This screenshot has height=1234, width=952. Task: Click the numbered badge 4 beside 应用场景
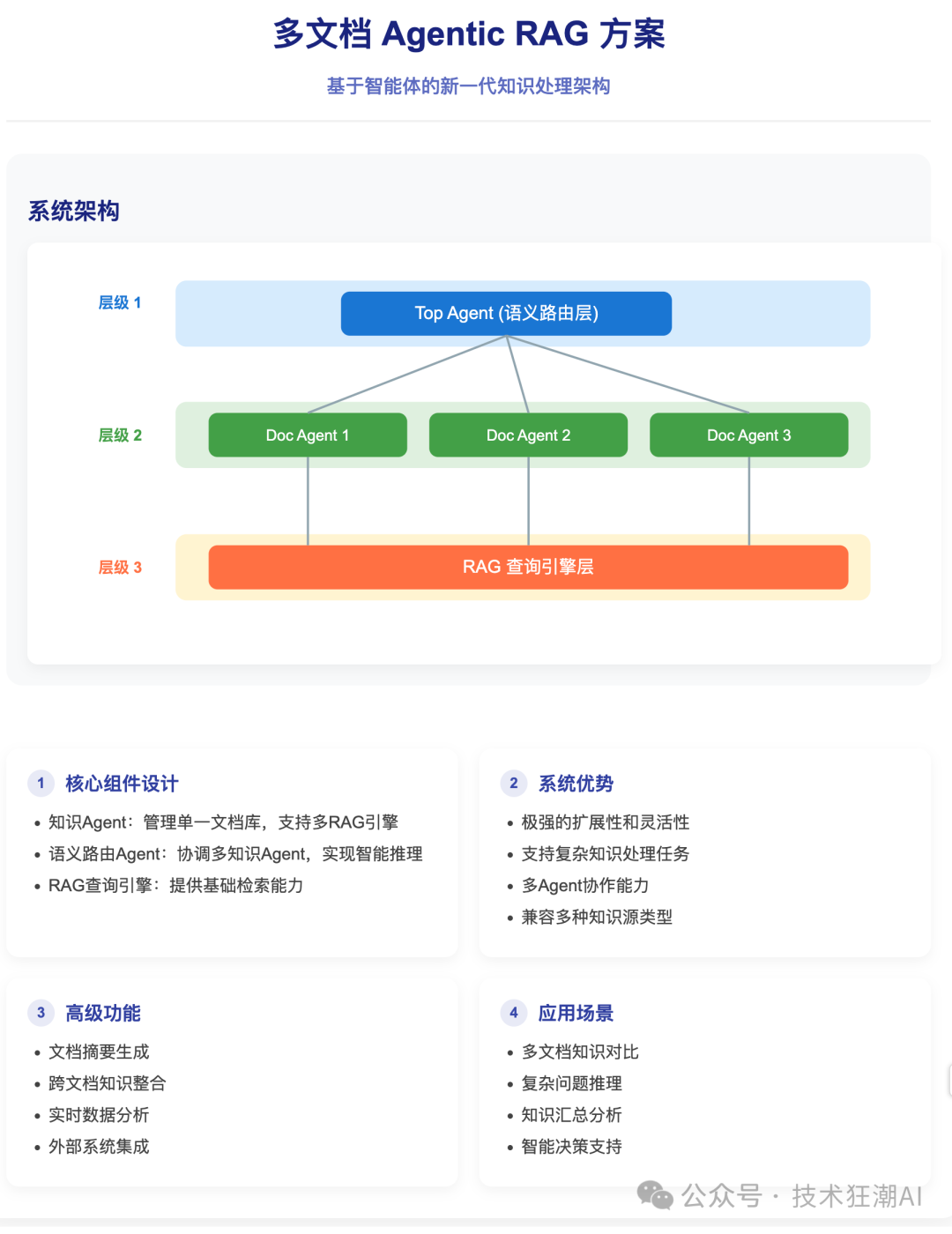coord(513,1013)
